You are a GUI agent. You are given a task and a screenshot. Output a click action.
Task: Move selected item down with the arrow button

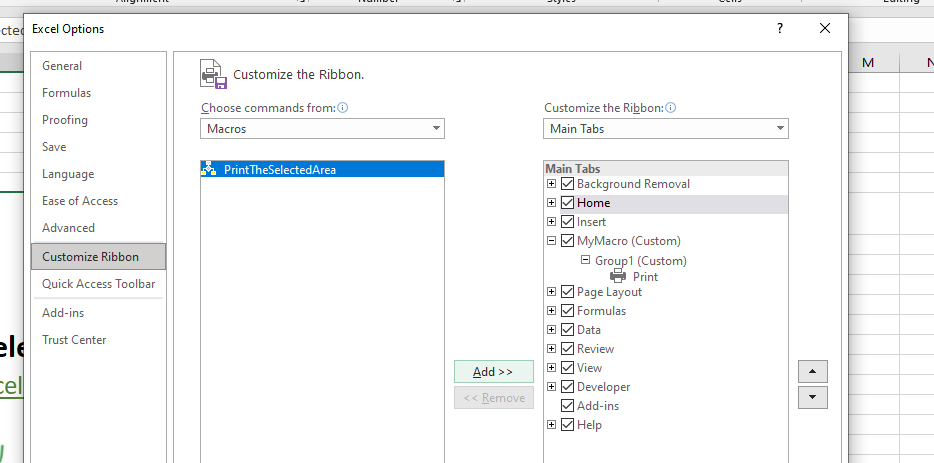click(x=812, y=397)
